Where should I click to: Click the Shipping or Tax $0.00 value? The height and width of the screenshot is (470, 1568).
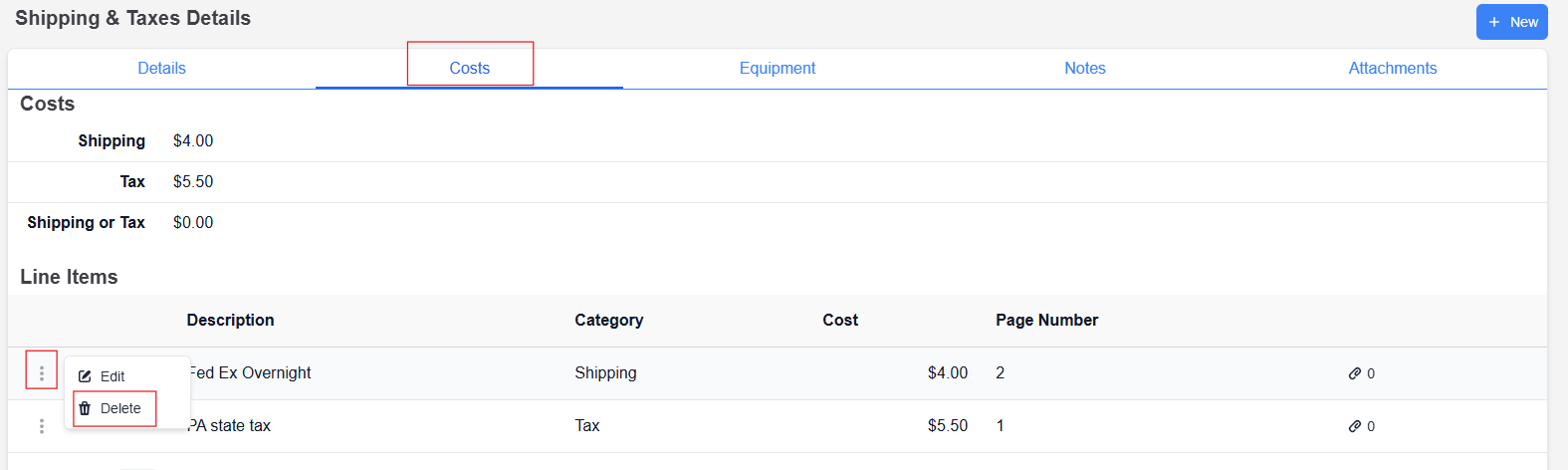pos(193,222)
